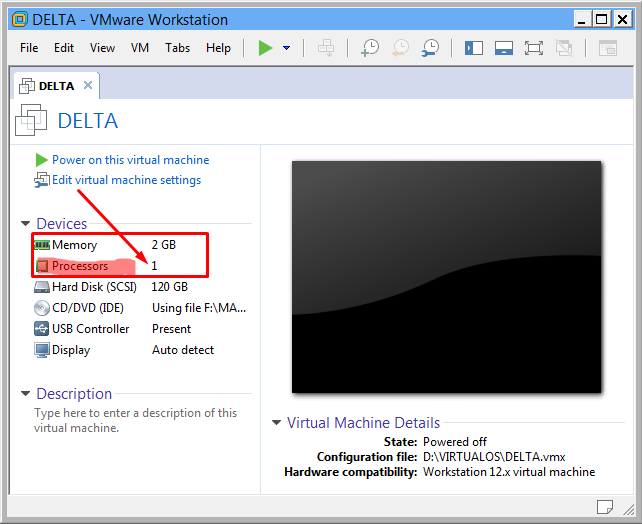The height and width of the screenshot is (524, 642).
Task: Toggle the thumbnail bar icon
Action: (x=503, y=48)
